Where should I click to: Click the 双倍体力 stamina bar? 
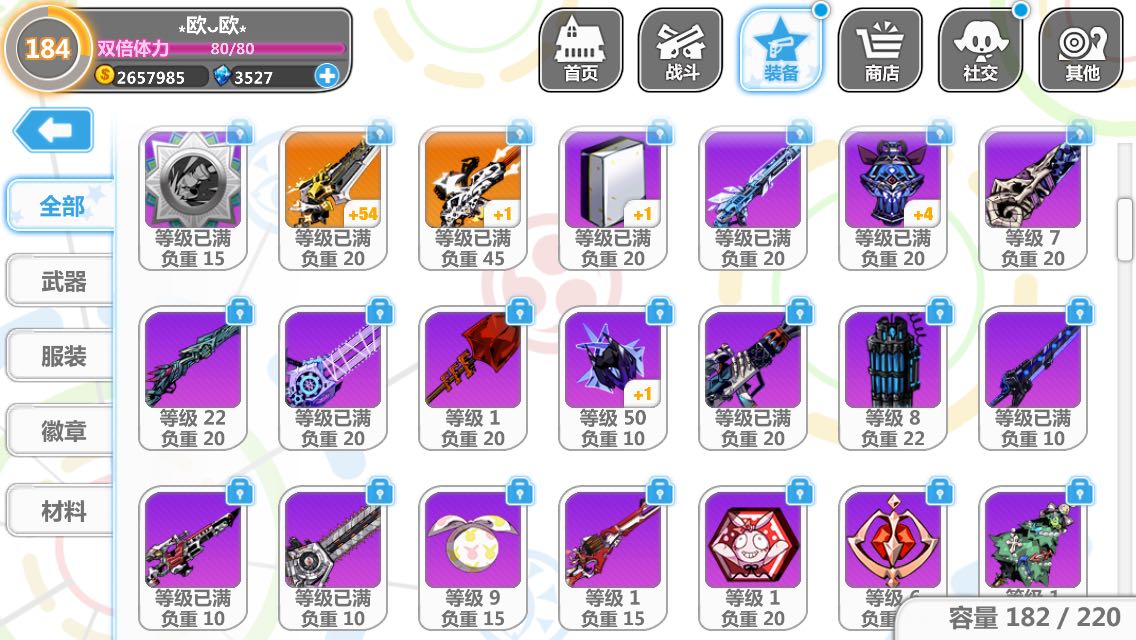click(221, 49)
